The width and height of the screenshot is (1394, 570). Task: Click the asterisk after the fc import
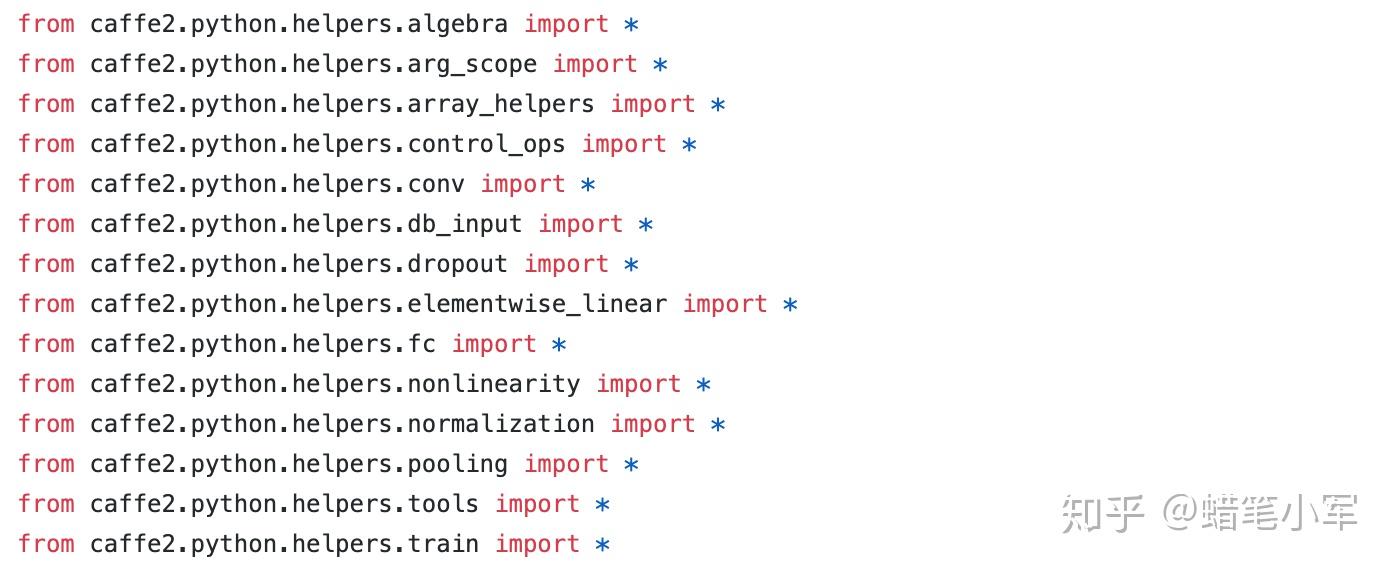click(559, 345)
